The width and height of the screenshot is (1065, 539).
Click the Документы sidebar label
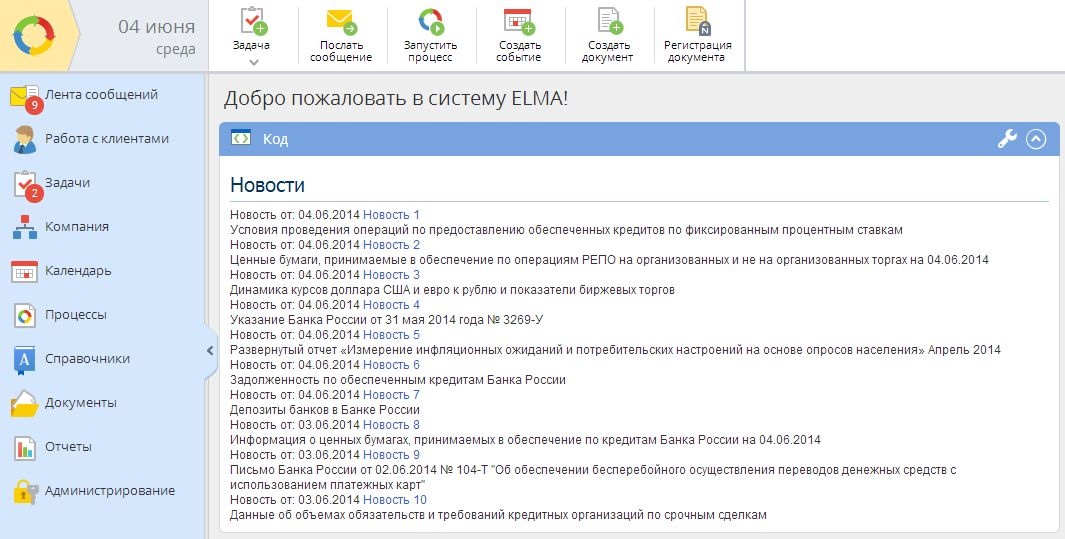[81, 403]
